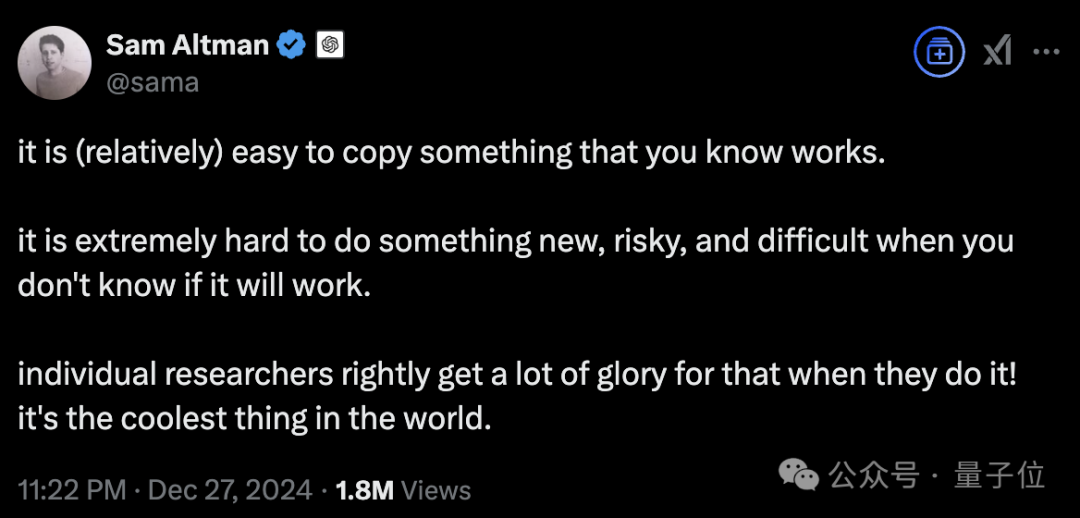Click the line 'it's the coolest thing in the world.'
This screenshot has width=1080, height=518.
254,417
